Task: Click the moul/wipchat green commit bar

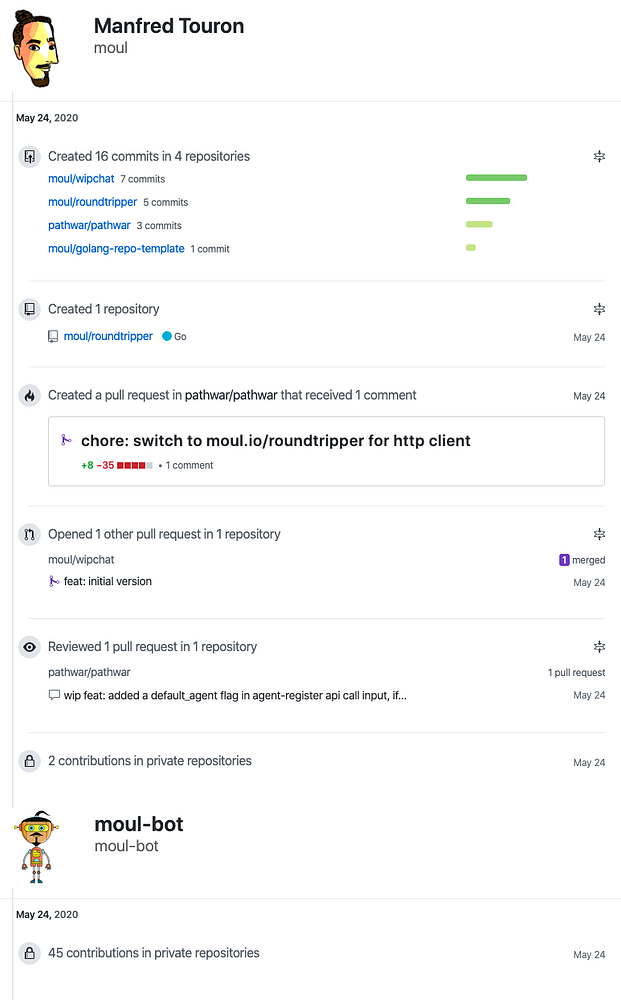Action: pos(496,178)
